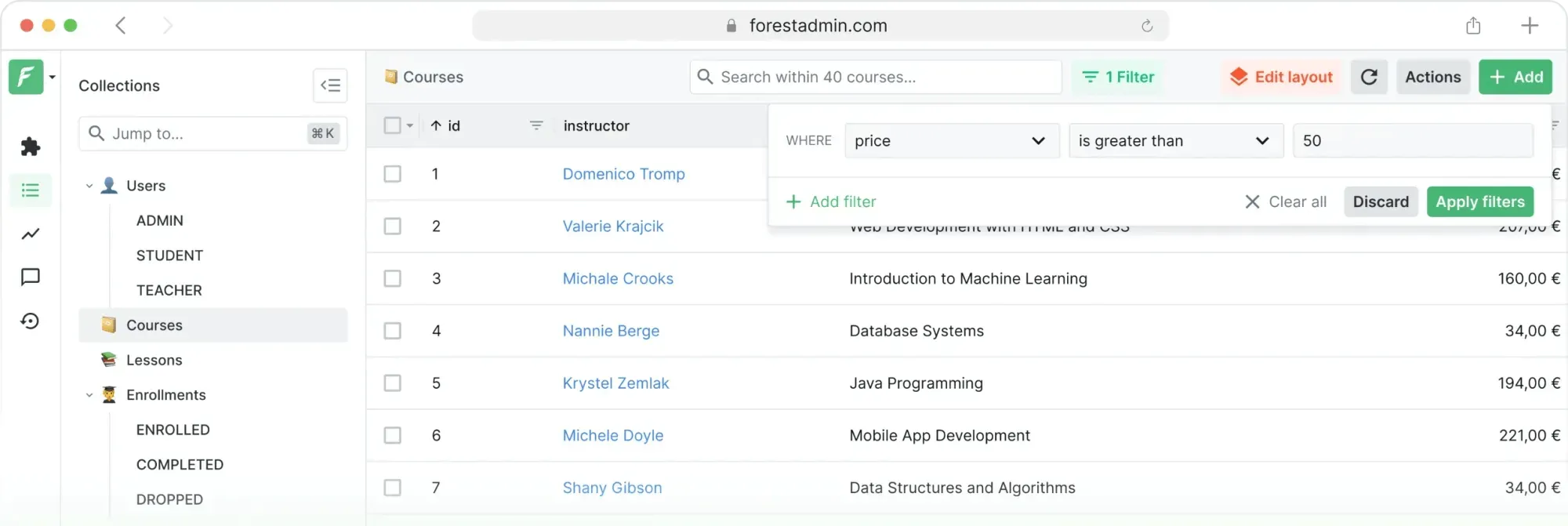The height and width of the screenshot is (526, 1568).
Task: Click the id column filter icon
Action: 536,125
